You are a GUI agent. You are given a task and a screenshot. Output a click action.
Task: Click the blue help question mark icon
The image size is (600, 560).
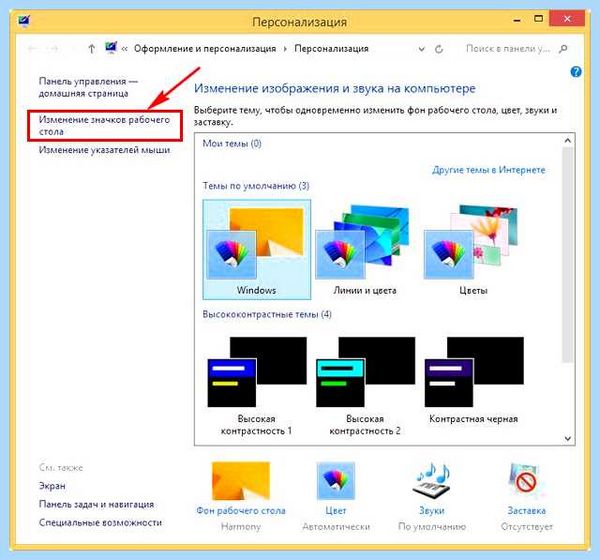[576, 72]
